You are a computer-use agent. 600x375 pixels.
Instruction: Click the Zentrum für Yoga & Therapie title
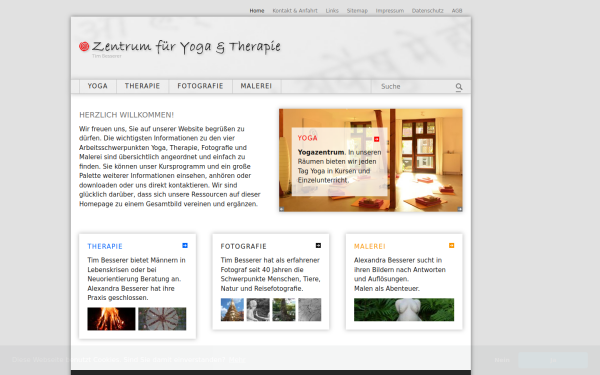coord(186,47)
